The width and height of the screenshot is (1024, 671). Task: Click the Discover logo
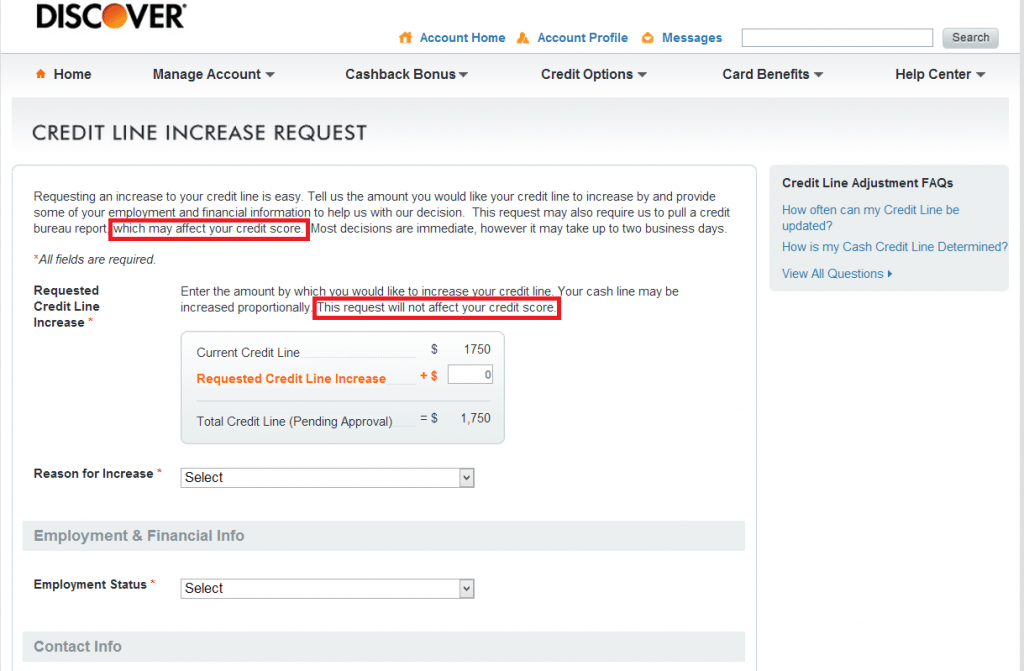pyautogui.click(x=110, y=16)
